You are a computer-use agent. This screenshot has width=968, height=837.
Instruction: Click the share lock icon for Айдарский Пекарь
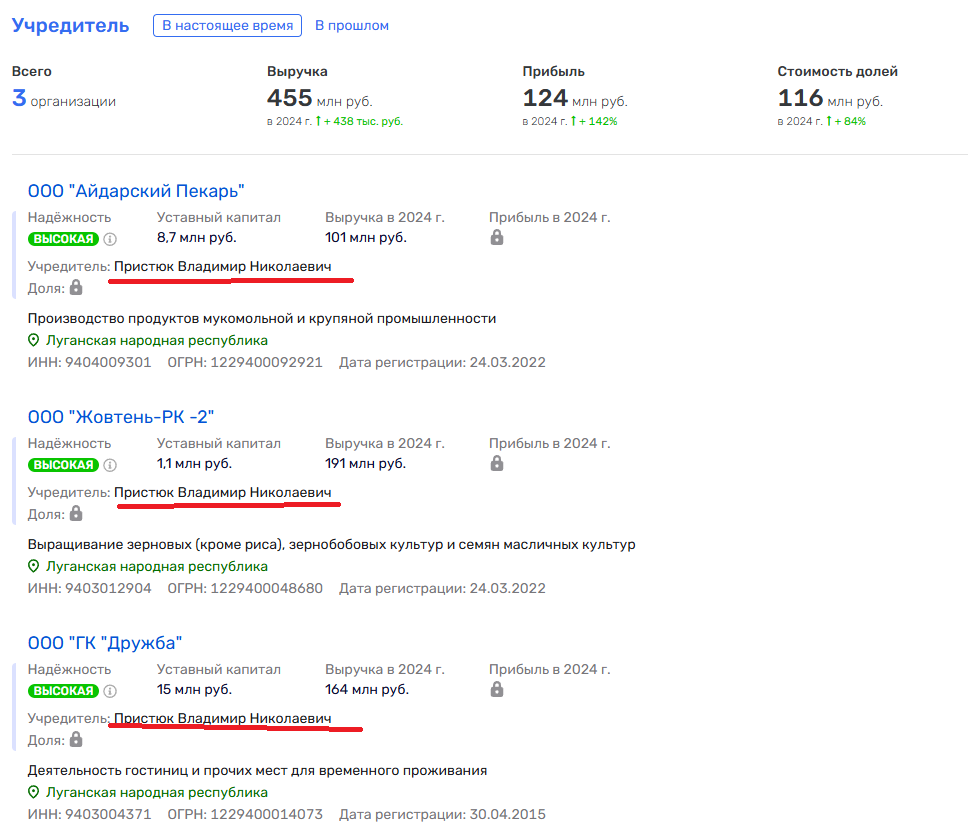tap(76, 288)
